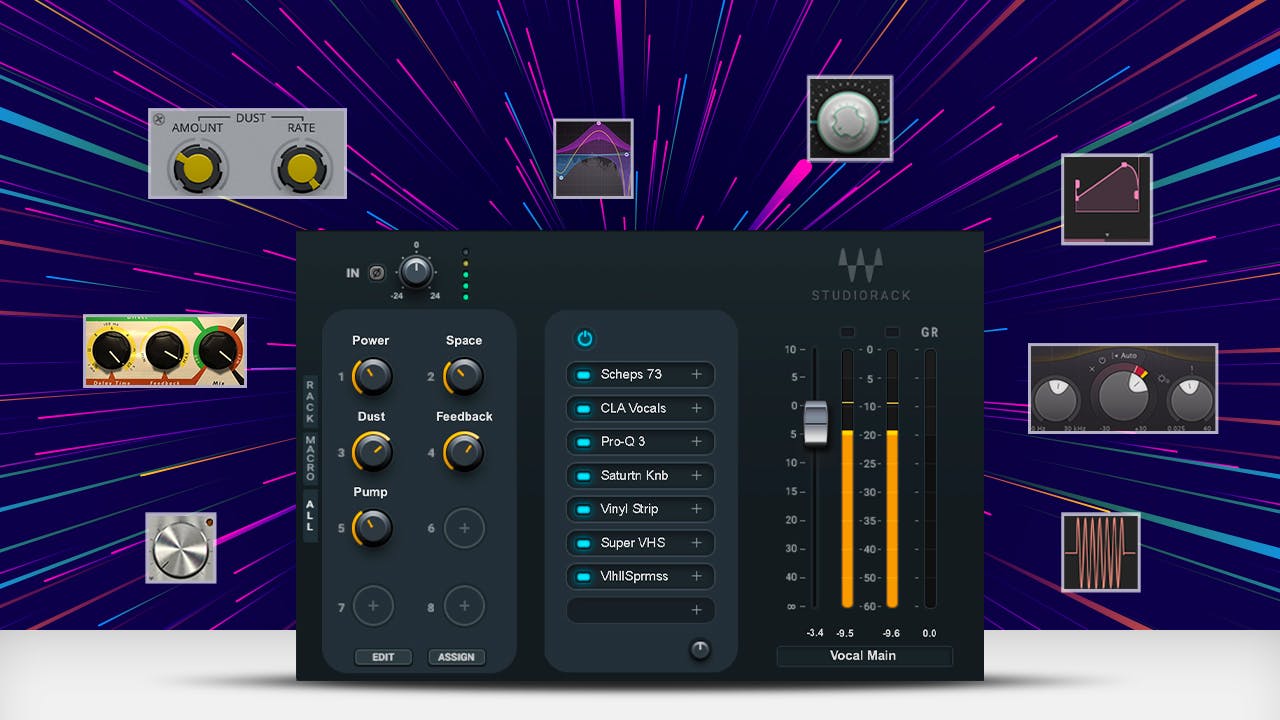This screenshot has height=720, width=1280.
Task: Switch to the ALL tab
Action: (310, 514)
